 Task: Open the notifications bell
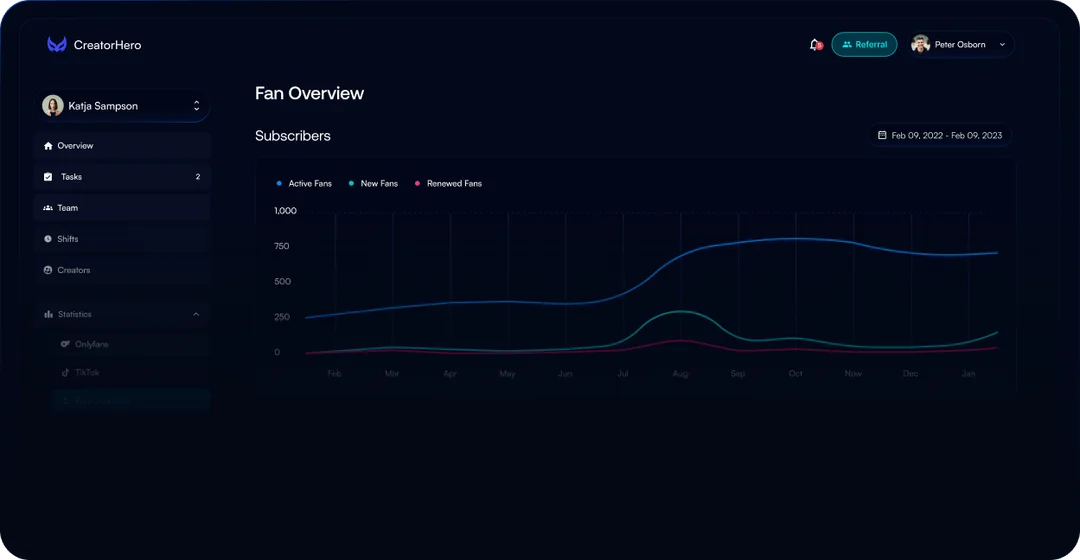(x=816, y=45)
